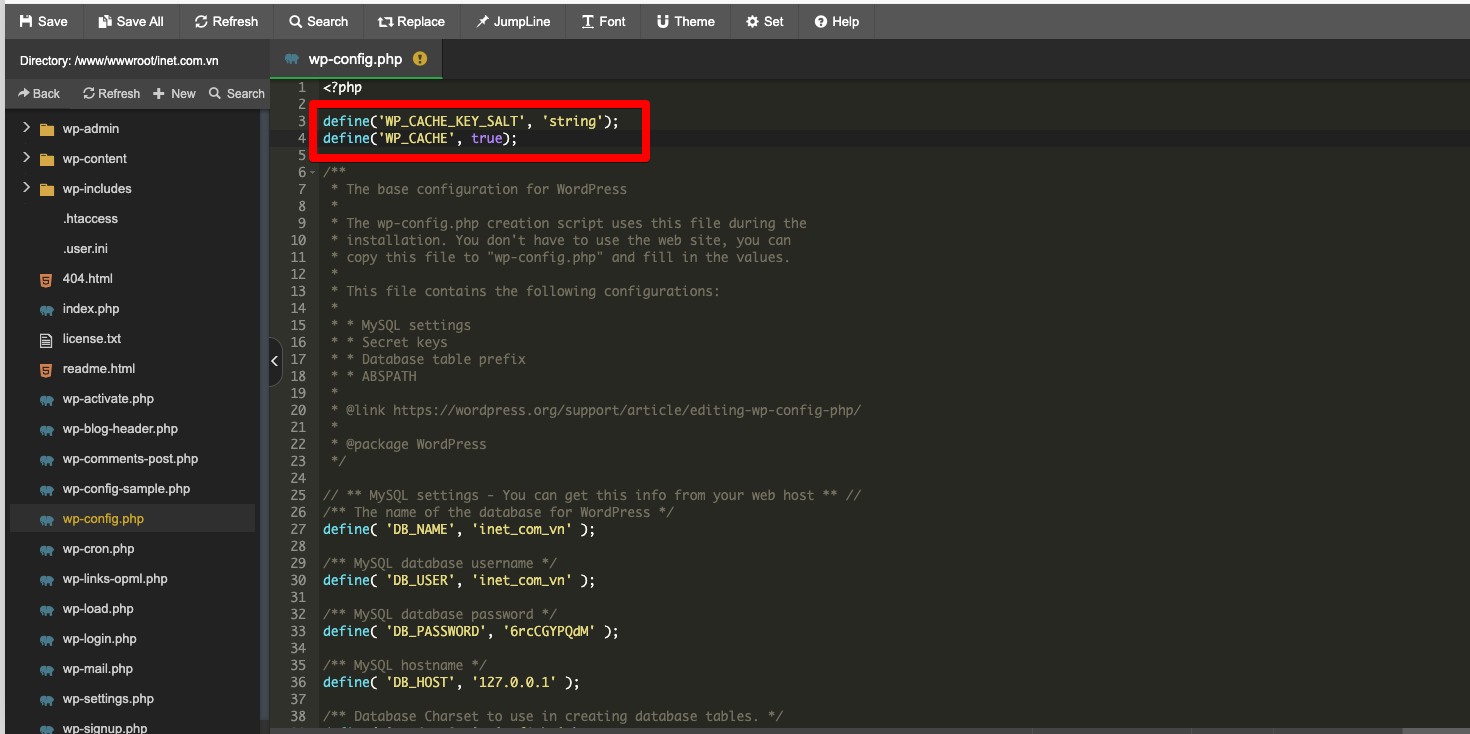Open the wp-settings.php file name

(108, 698)
